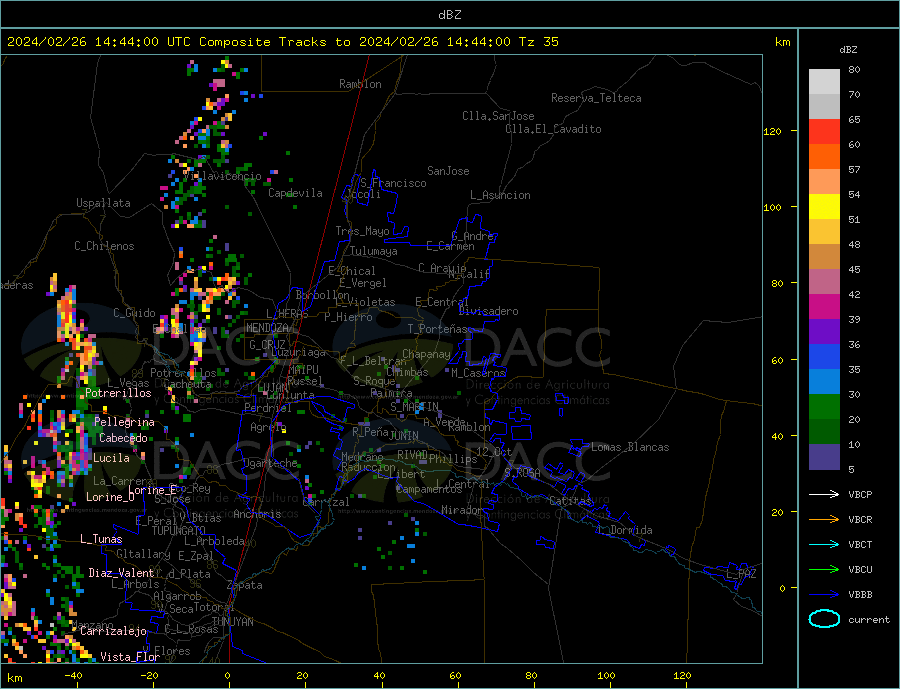Click the Potrerillos white label
This screenshot has height=689, width=900.
118,393
